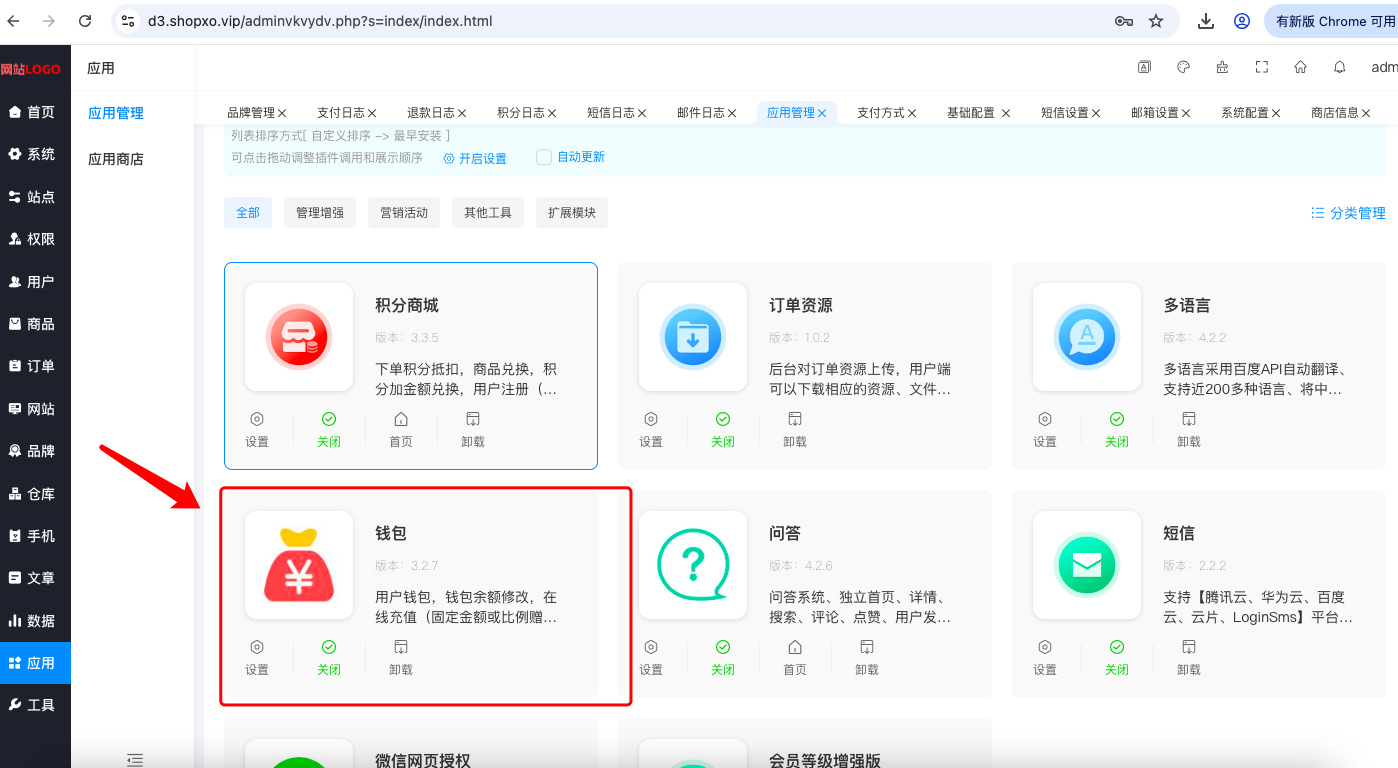Close the 品牌管理 tab
The height and width of the screenshot is (768, 1398).
click(282, 113)
